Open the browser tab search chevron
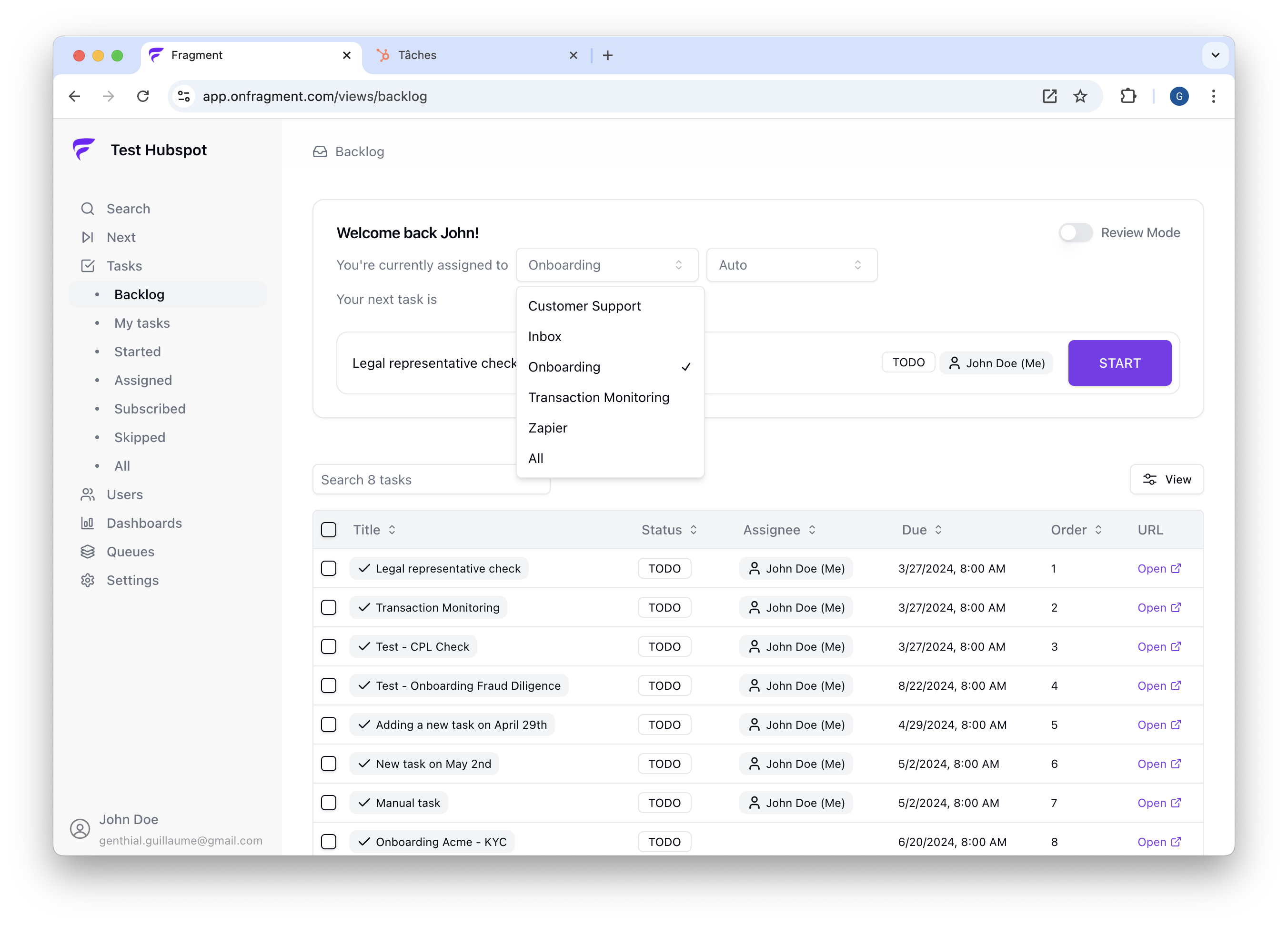Image resolution: width=1288 pixels, height=926 pixels. pyautogui.click(x=1215, y=55)
